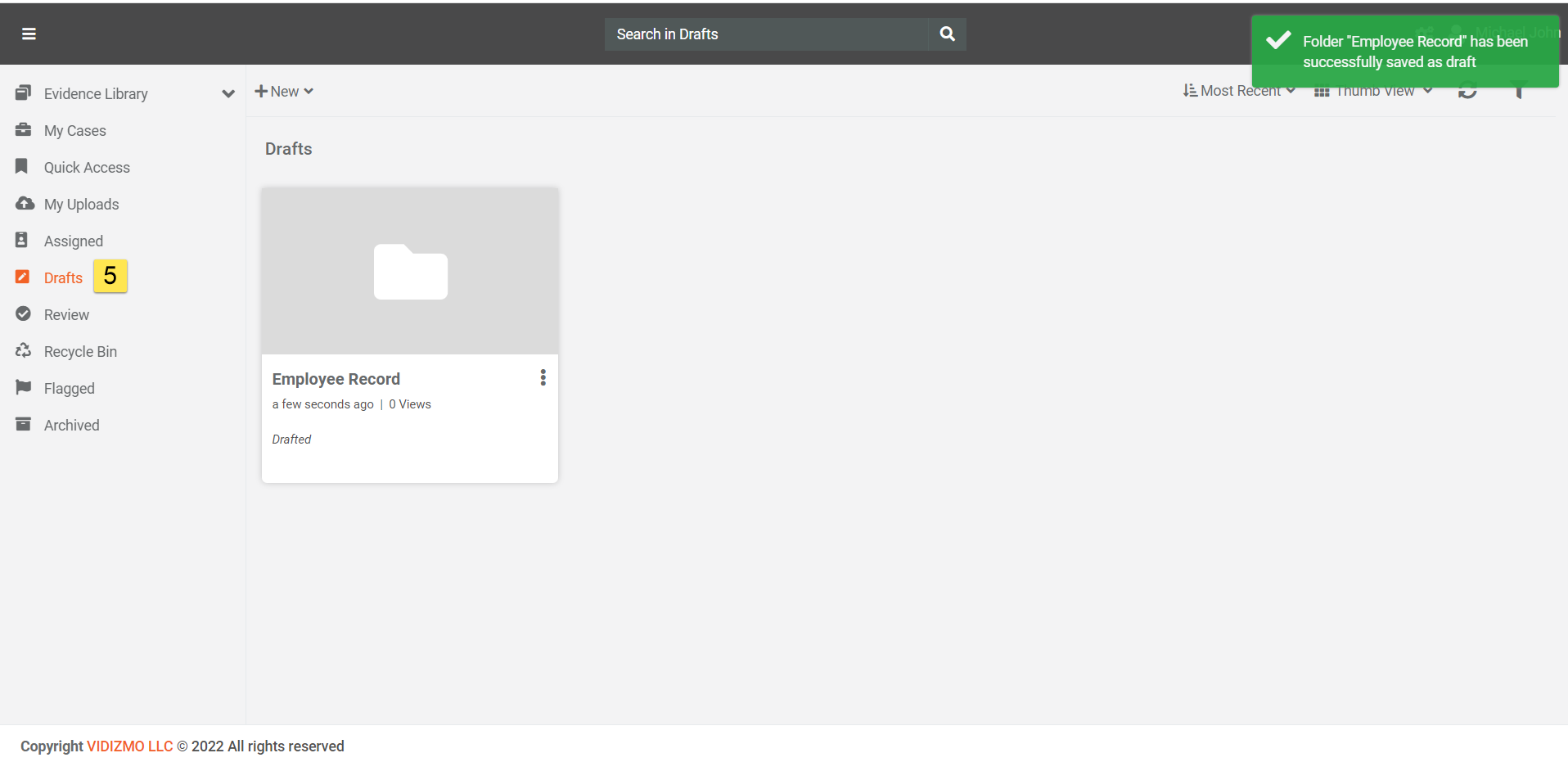Click the My Uploads cloud icon
Image resolution: width=1568 pixels, height=762 pixels.
(x=25, y=204)
